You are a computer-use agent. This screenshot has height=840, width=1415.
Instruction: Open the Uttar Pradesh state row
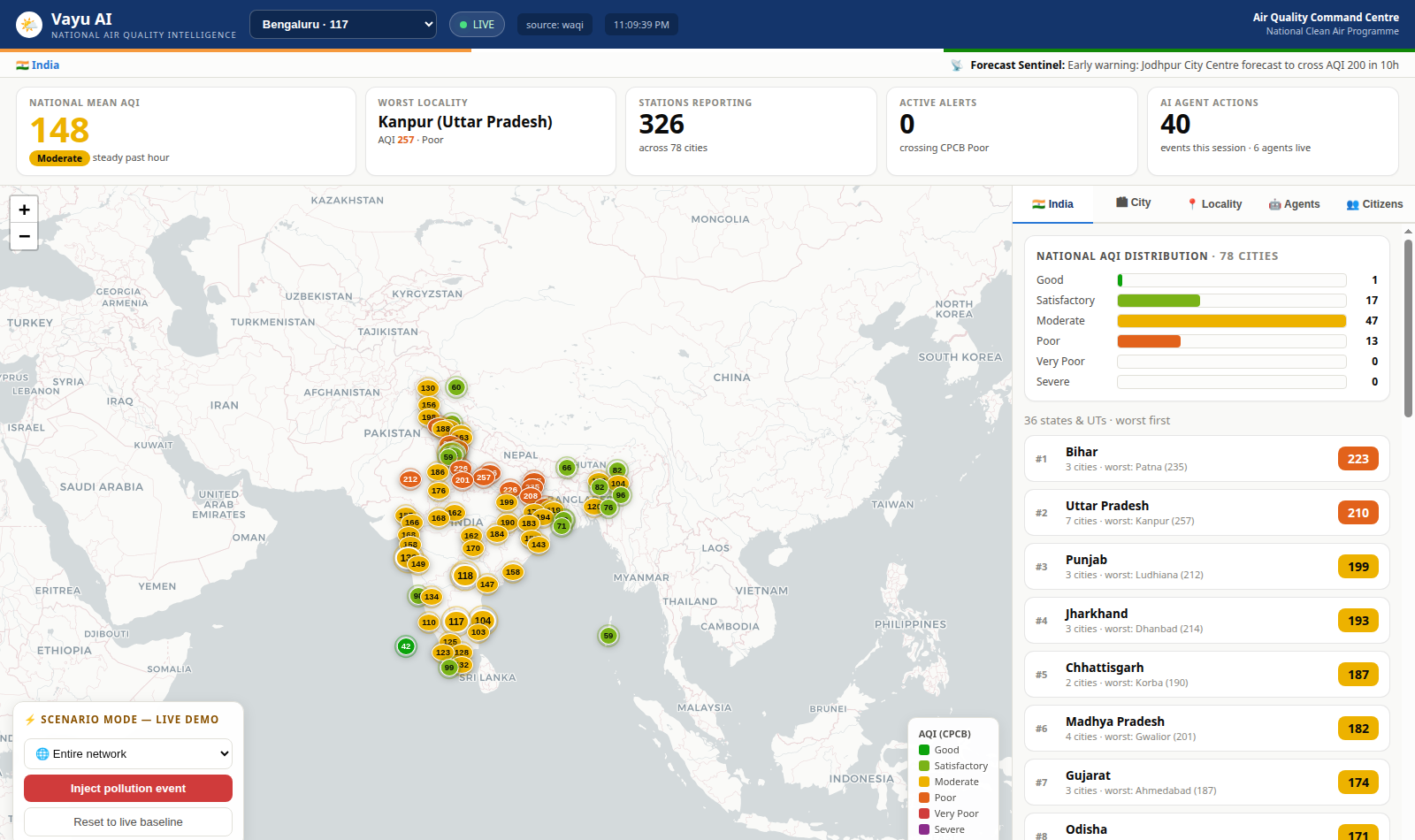1207,513
